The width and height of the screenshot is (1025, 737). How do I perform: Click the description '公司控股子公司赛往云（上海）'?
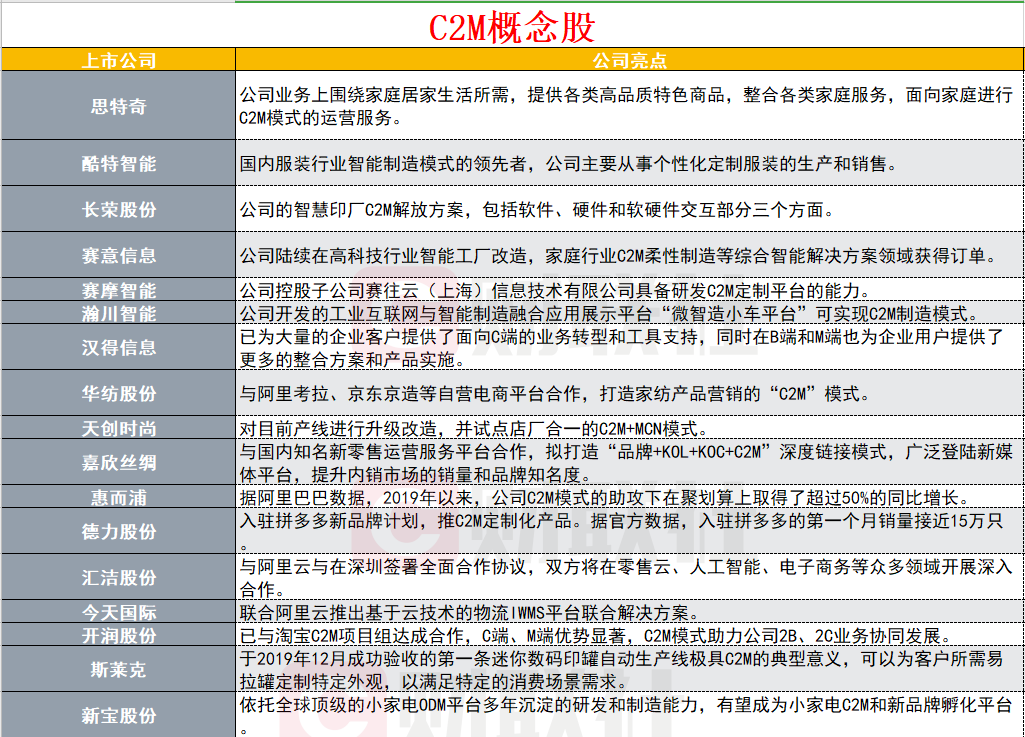point(630,289)
